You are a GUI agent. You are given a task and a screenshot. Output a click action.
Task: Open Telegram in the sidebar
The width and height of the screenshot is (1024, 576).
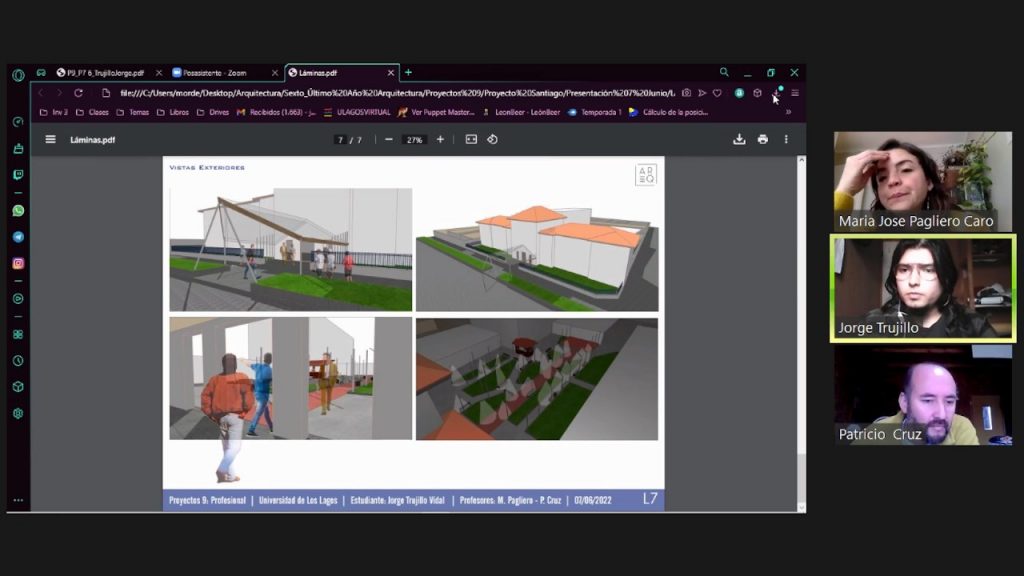18,237
